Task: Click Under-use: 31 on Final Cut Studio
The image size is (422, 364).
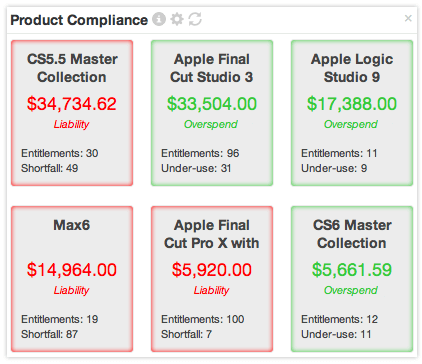Action: 196,168
